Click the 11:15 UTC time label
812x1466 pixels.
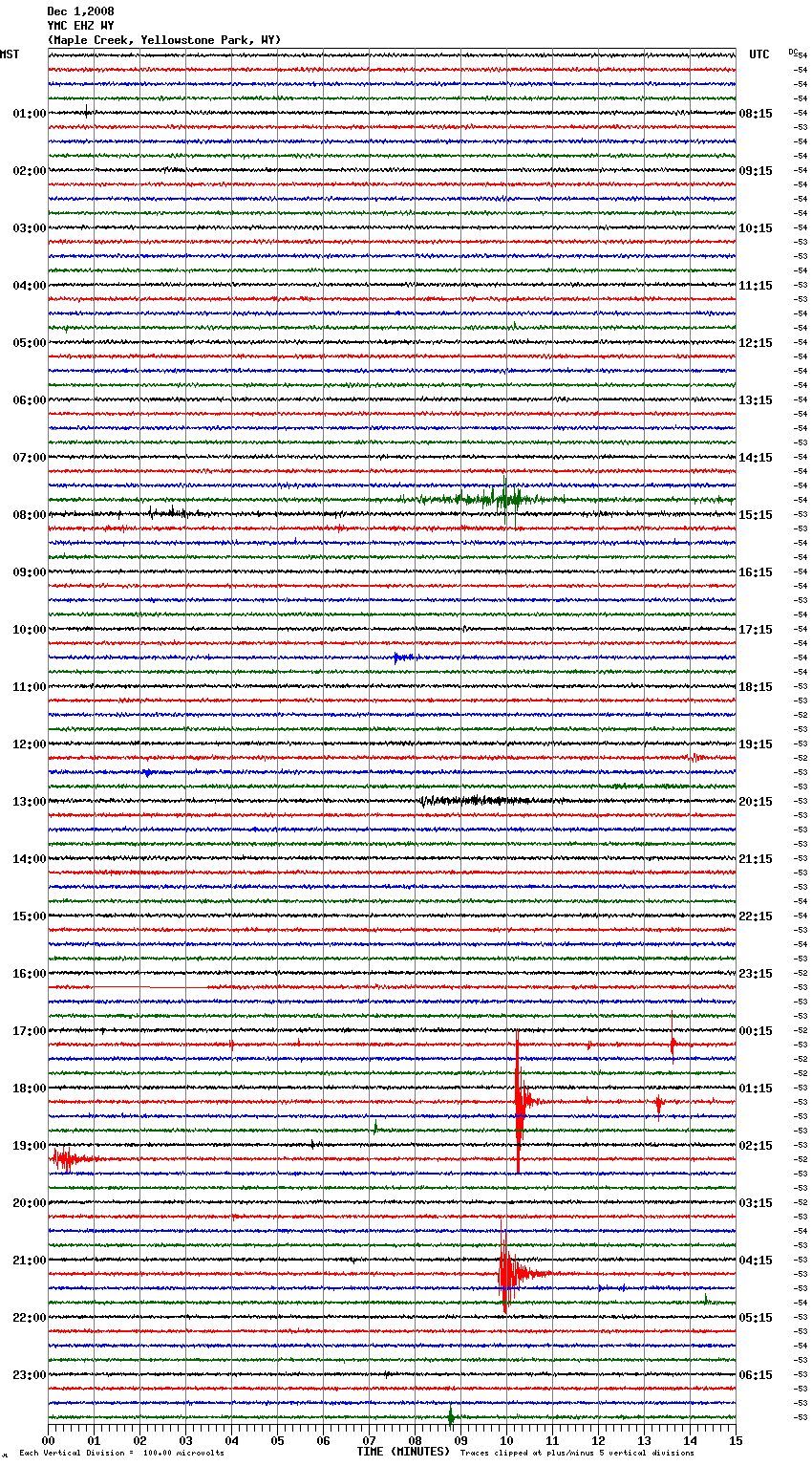756,286
